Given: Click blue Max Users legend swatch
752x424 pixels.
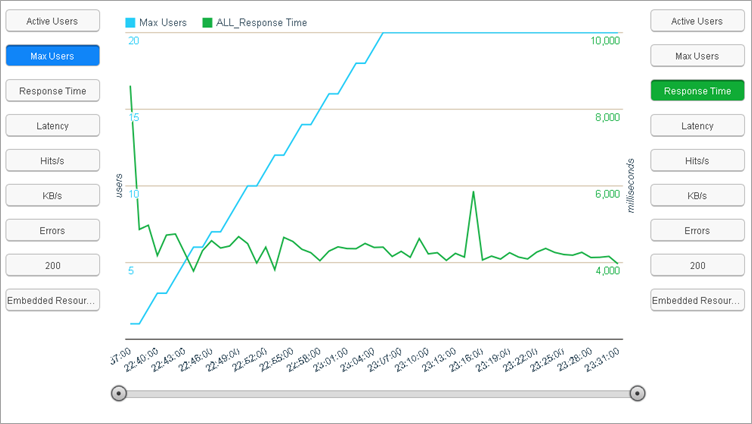Looking at the screenshot, I should click(131, 22).
